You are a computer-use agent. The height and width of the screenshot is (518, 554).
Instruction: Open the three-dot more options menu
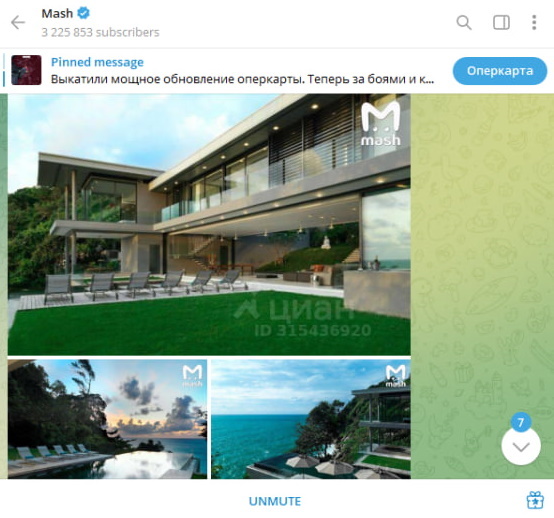(534, 23)
